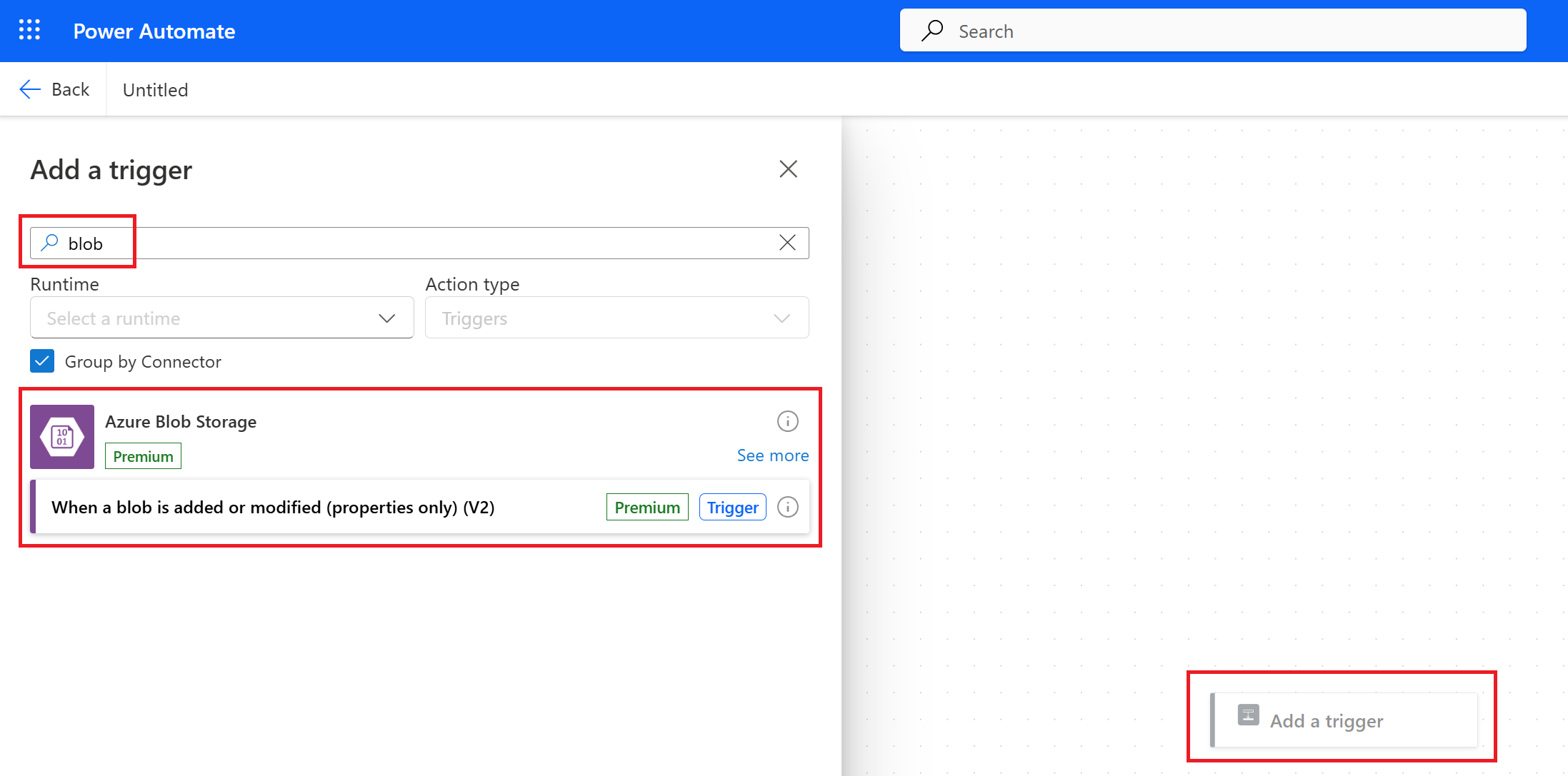Open info for Azure Blob Storage connector
Viewport: 1568px width, 776px height.
tap(787, 421)
